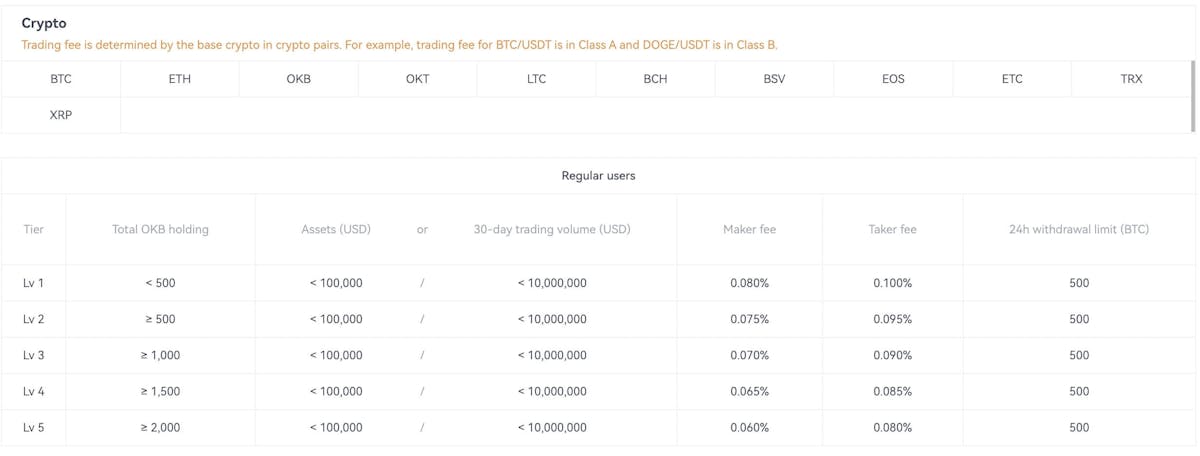
Task: Select the ETC crypto cell
Action: pos(1012,79)
